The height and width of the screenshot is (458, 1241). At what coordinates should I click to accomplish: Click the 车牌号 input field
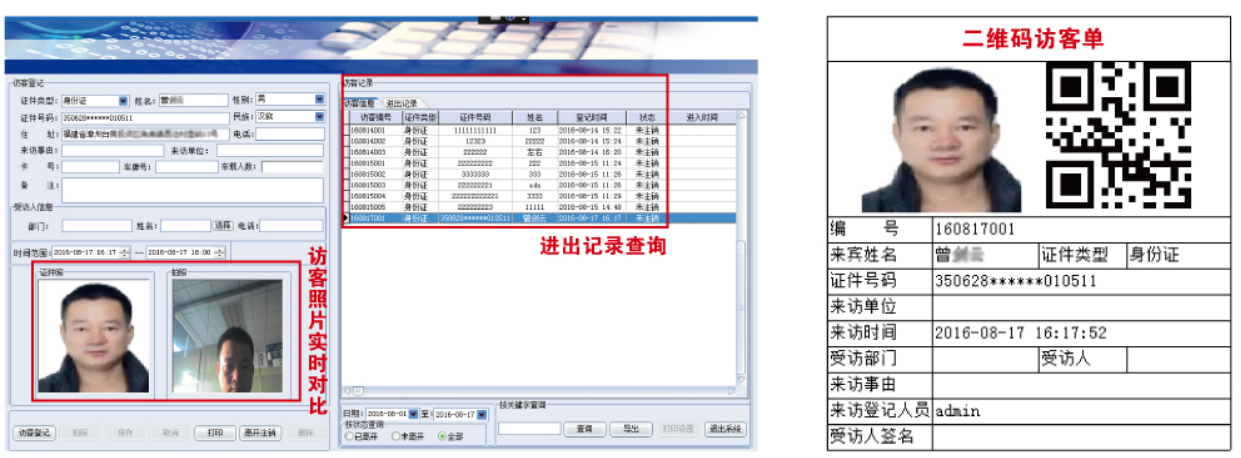[186, 167]
